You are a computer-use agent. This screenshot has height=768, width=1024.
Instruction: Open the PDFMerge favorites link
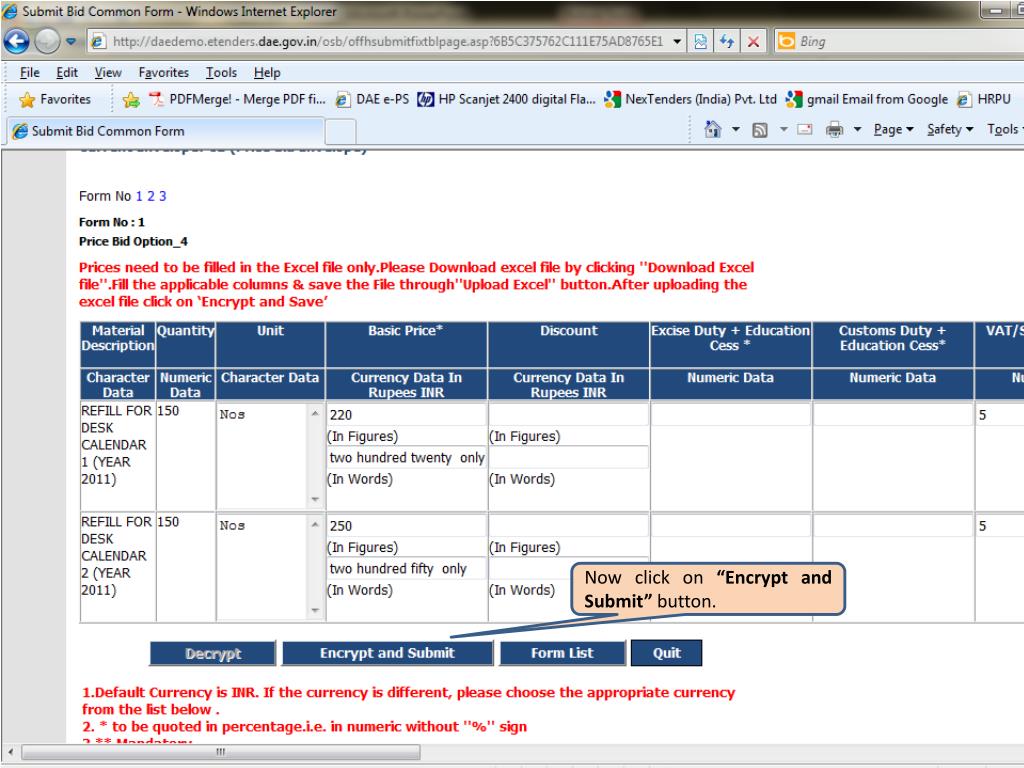[x=237, y=99]
